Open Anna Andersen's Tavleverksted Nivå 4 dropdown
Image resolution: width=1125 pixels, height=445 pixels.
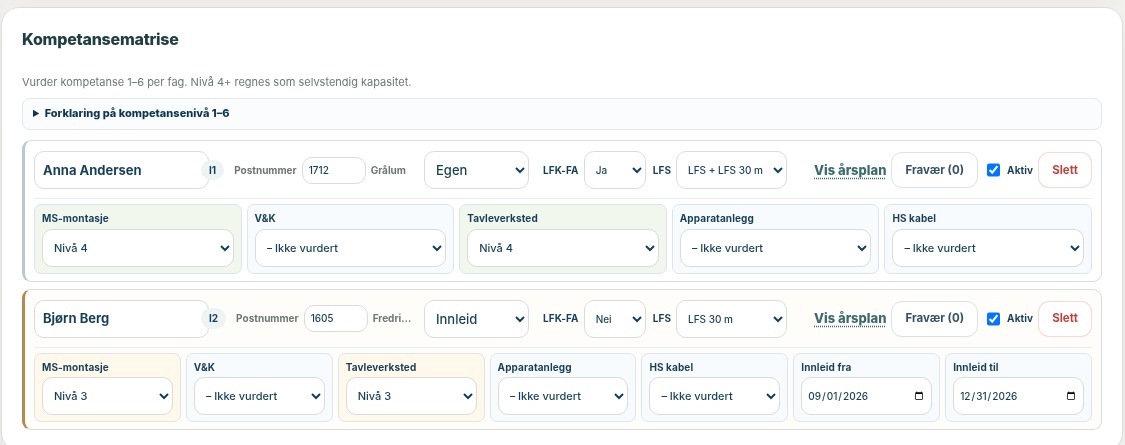pyautogui.click(x=562, y=248)
